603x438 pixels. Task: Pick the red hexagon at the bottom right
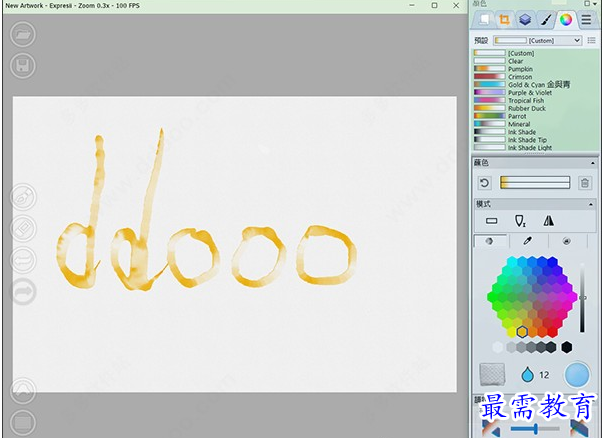tap(552, 332)
